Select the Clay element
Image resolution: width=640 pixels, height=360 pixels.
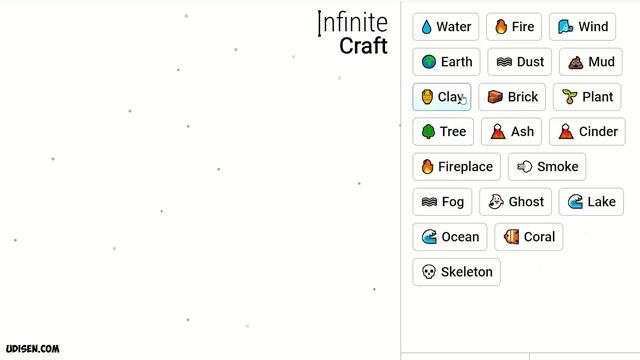(442, 97)
